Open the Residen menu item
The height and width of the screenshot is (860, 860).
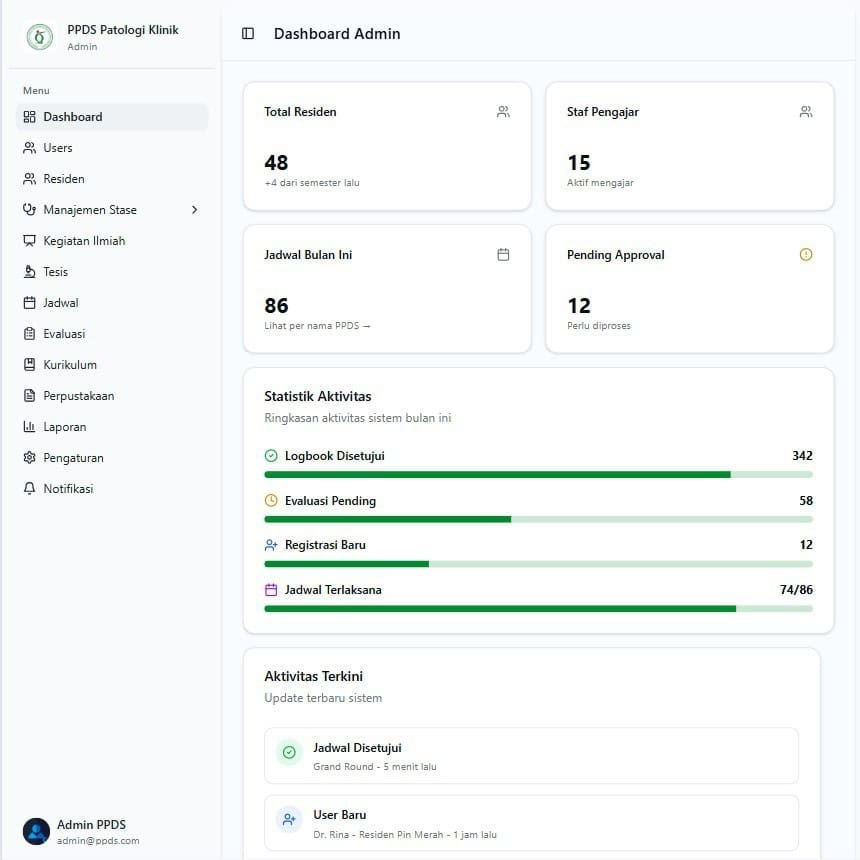coord(112,179)
